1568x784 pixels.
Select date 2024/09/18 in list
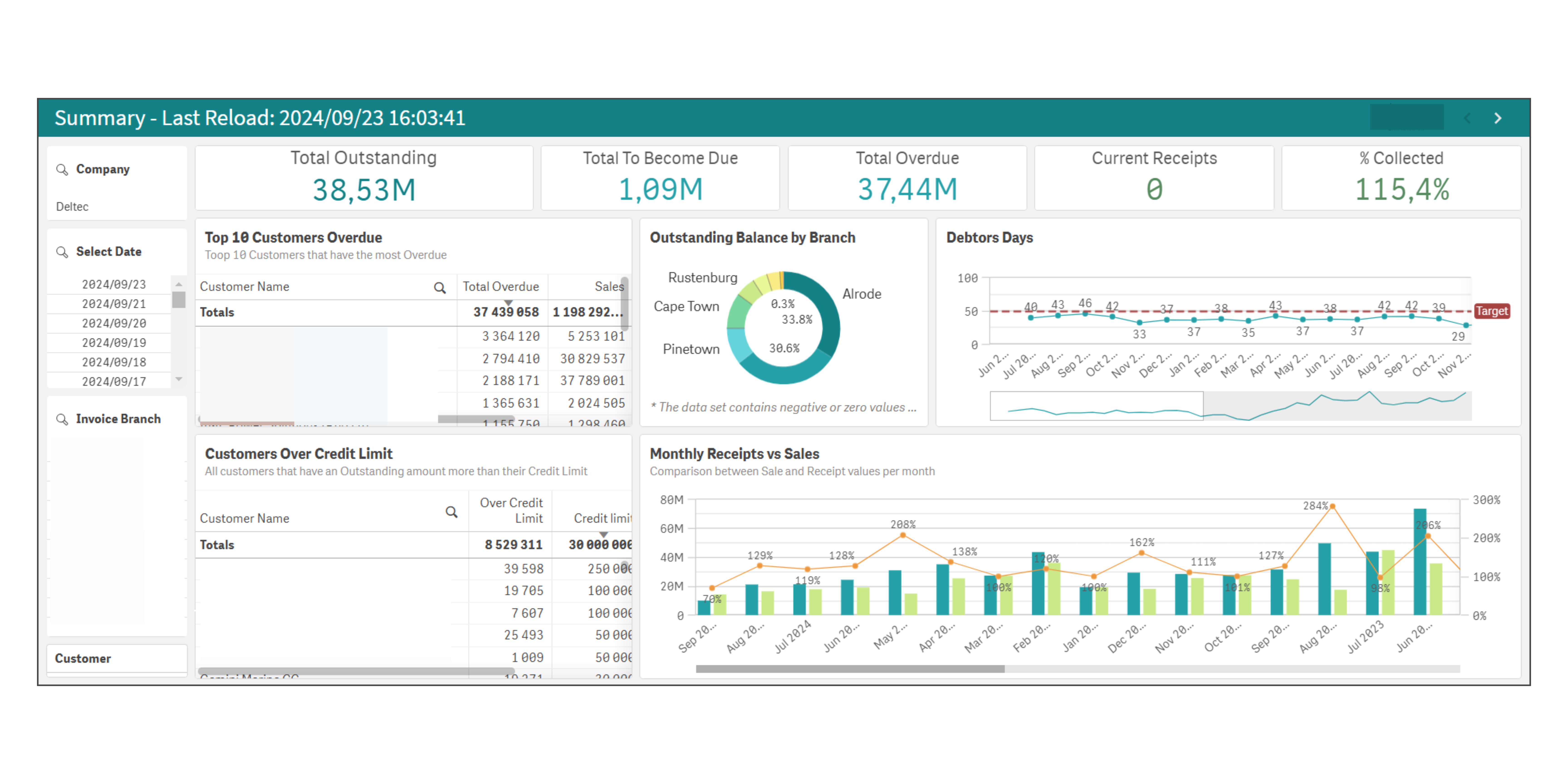point(114,362)
